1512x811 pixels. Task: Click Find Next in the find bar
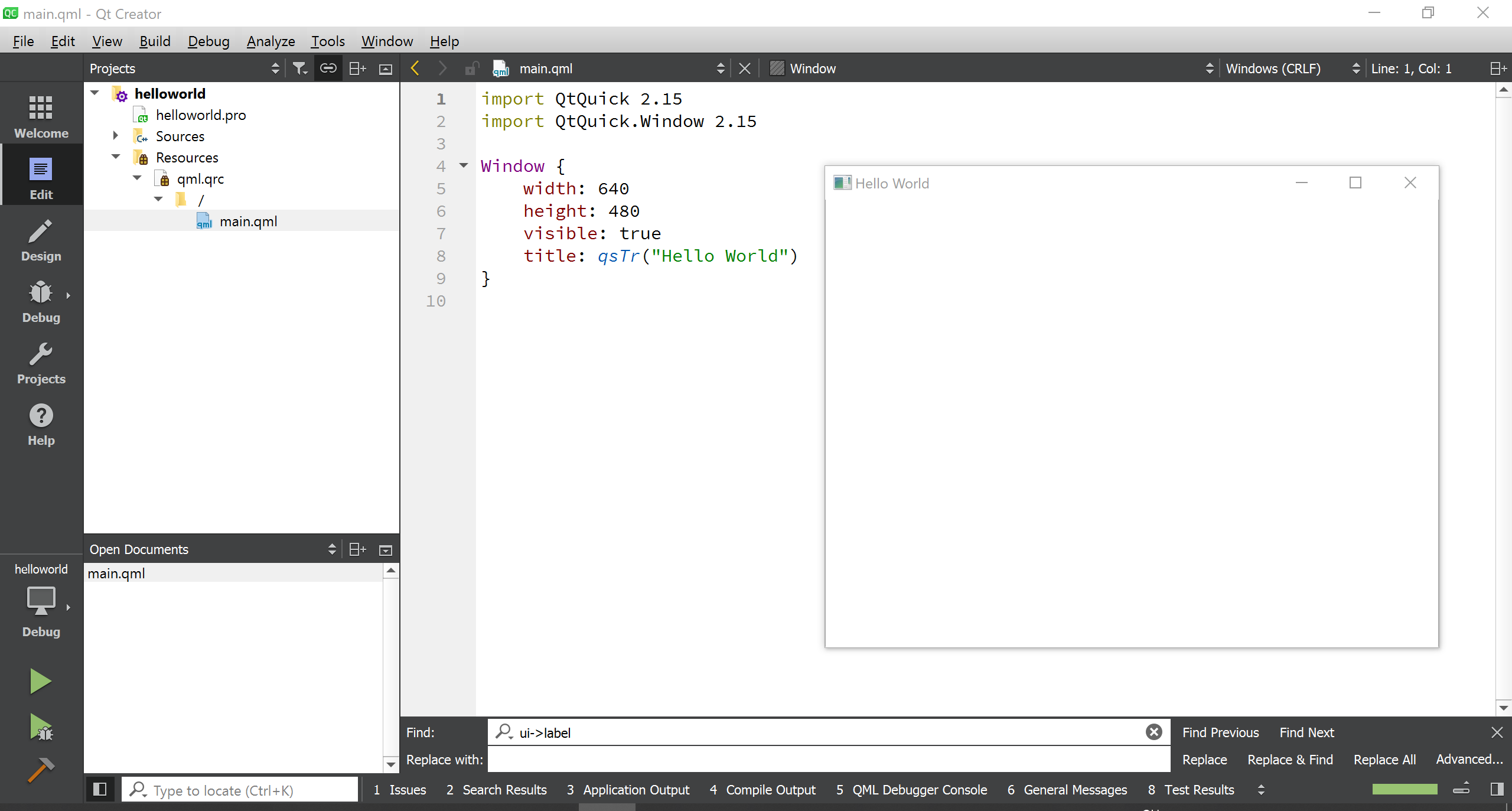(1306, 732)
